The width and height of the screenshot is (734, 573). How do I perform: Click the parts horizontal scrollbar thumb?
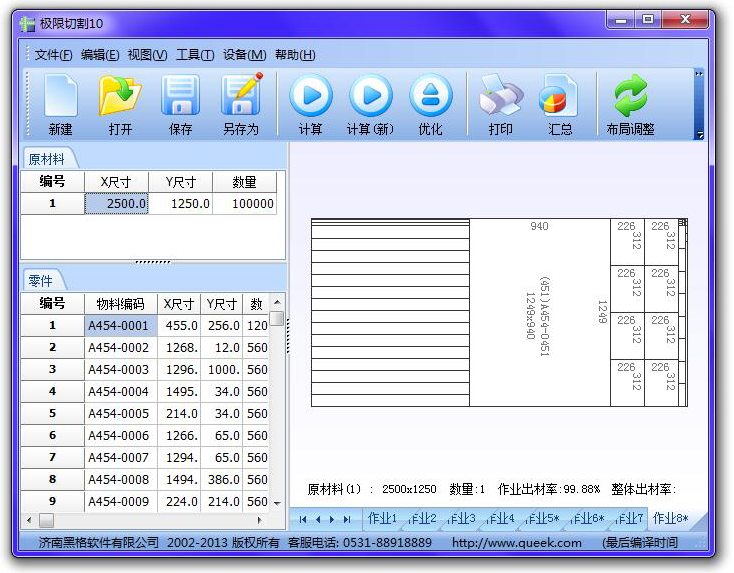pos(46,520)
